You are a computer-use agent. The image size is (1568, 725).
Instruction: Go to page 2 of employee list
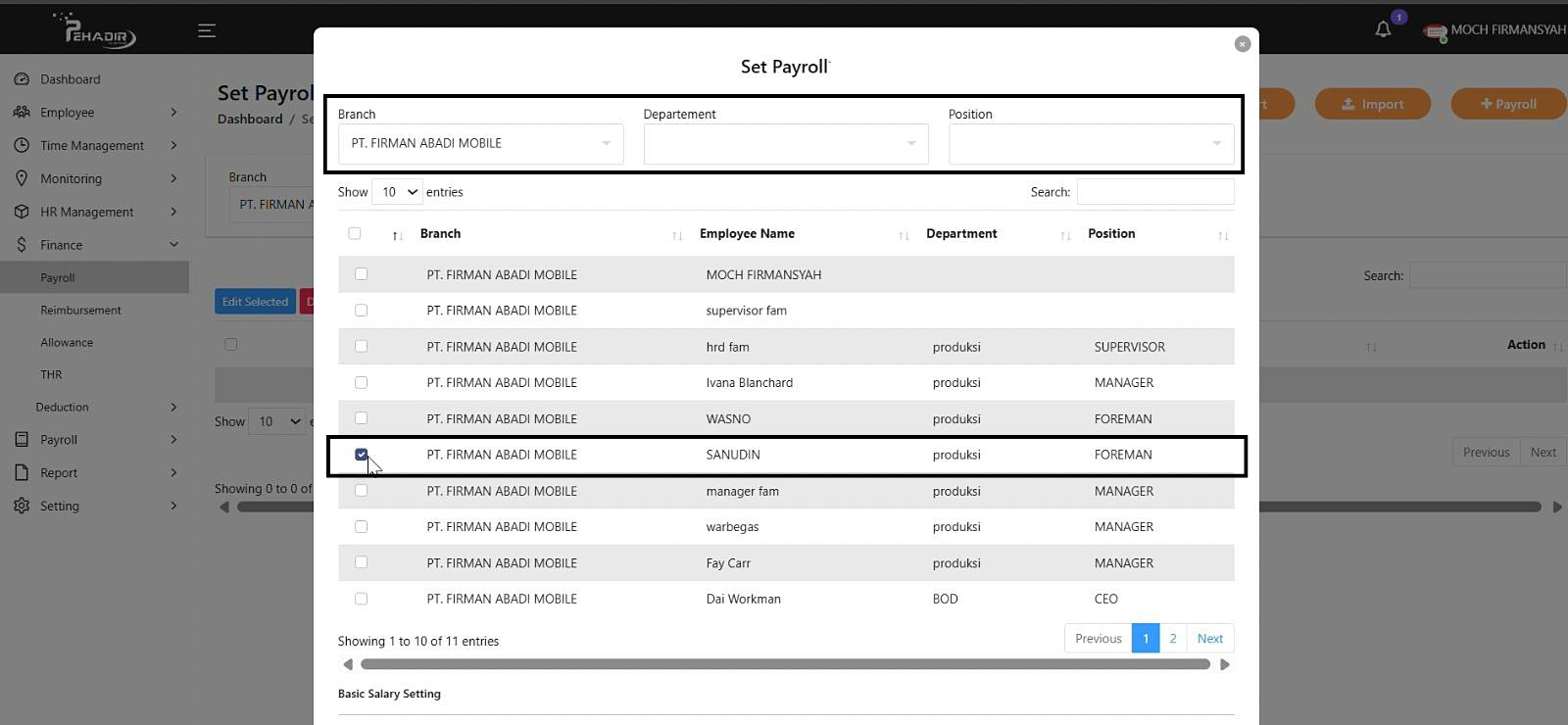coord(1172,638)
